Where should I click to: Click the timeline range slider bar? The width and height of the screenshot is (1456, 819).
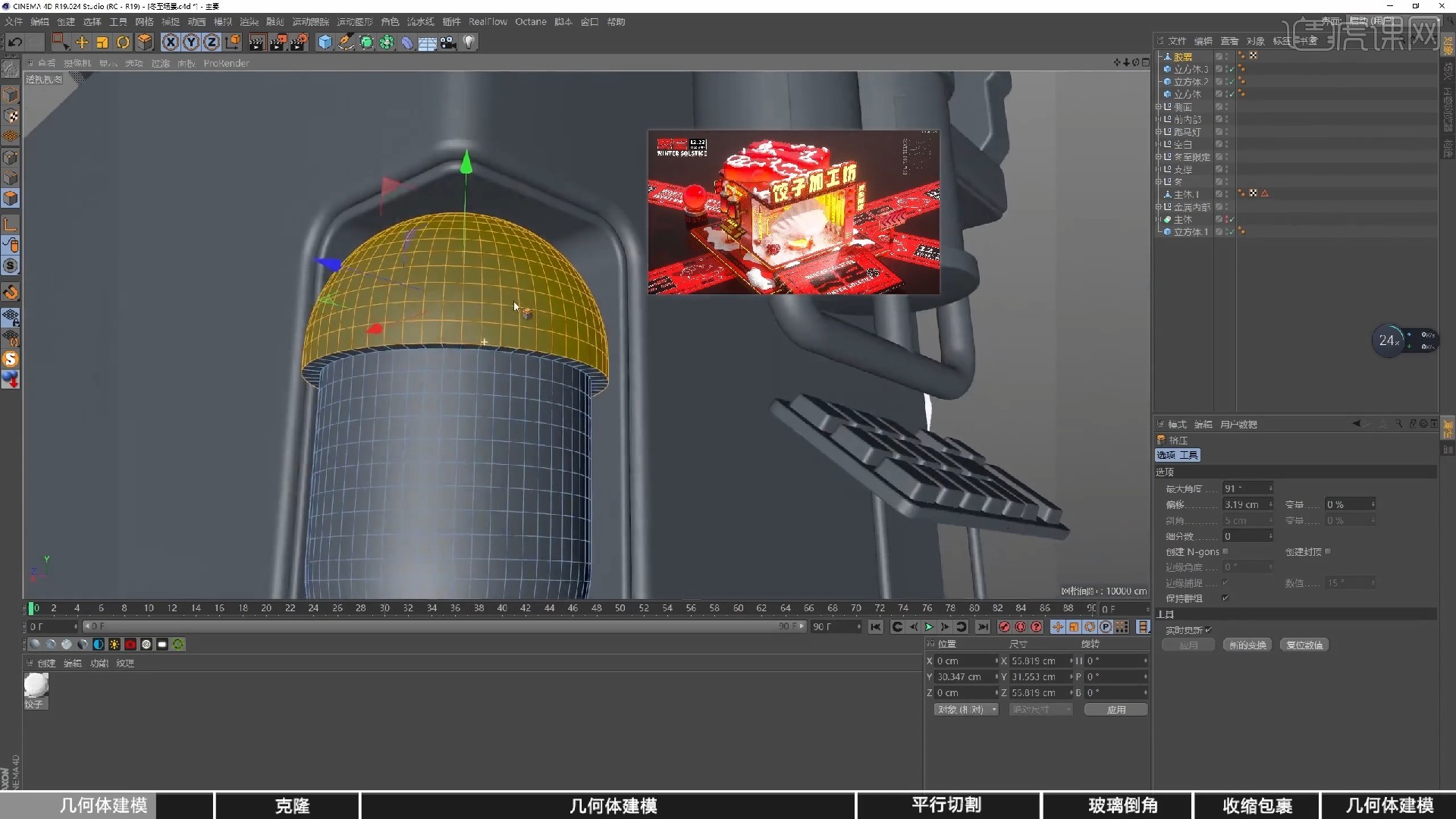(444, 626)
